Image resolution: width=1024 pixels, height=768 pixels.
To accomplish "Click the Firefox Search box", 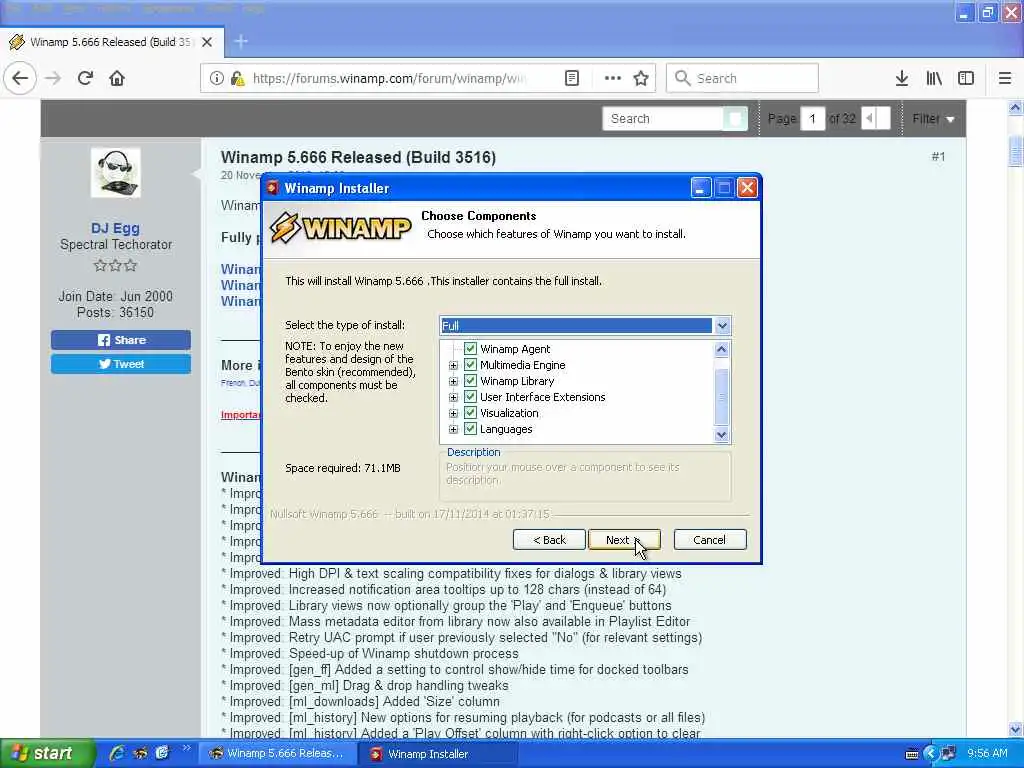I will click(743, 78).
